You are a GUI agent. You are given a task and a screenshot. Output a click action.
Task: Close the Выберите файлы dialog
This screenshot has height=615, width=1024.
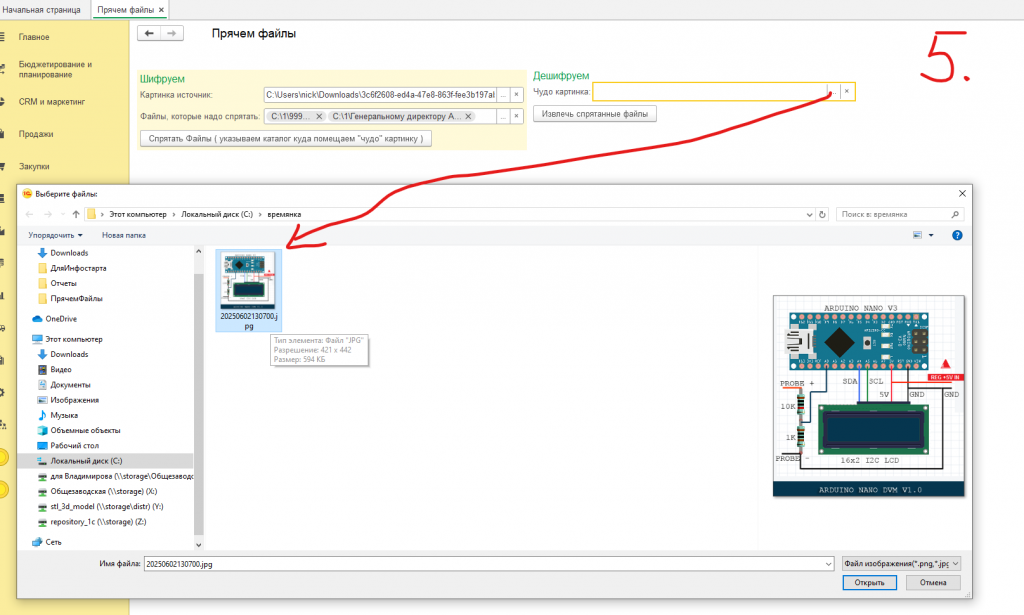[962, 194]
